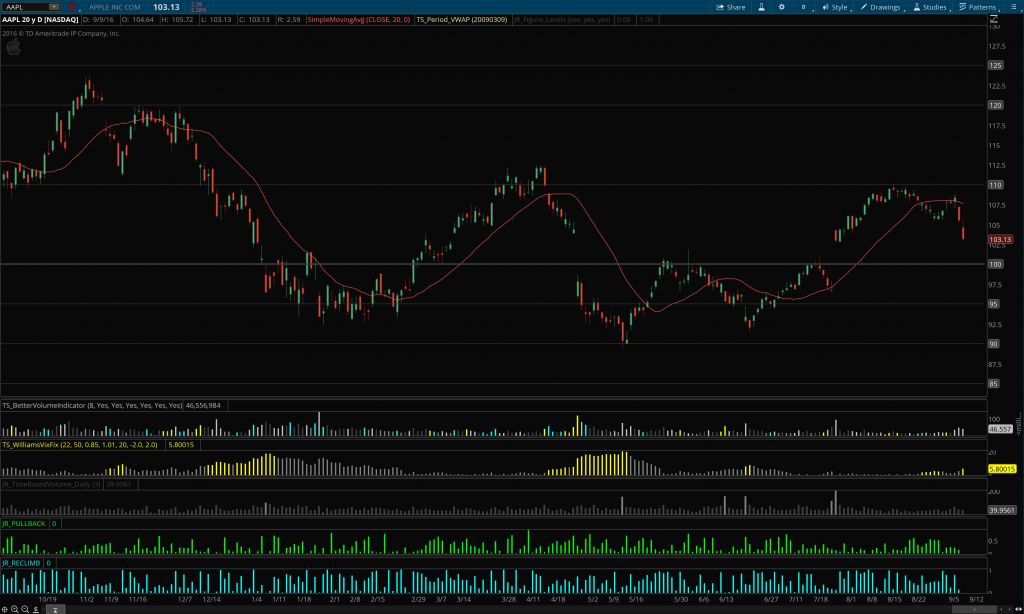Open the Studies menu
The image size is (1024, 614).
click(930, 7)
